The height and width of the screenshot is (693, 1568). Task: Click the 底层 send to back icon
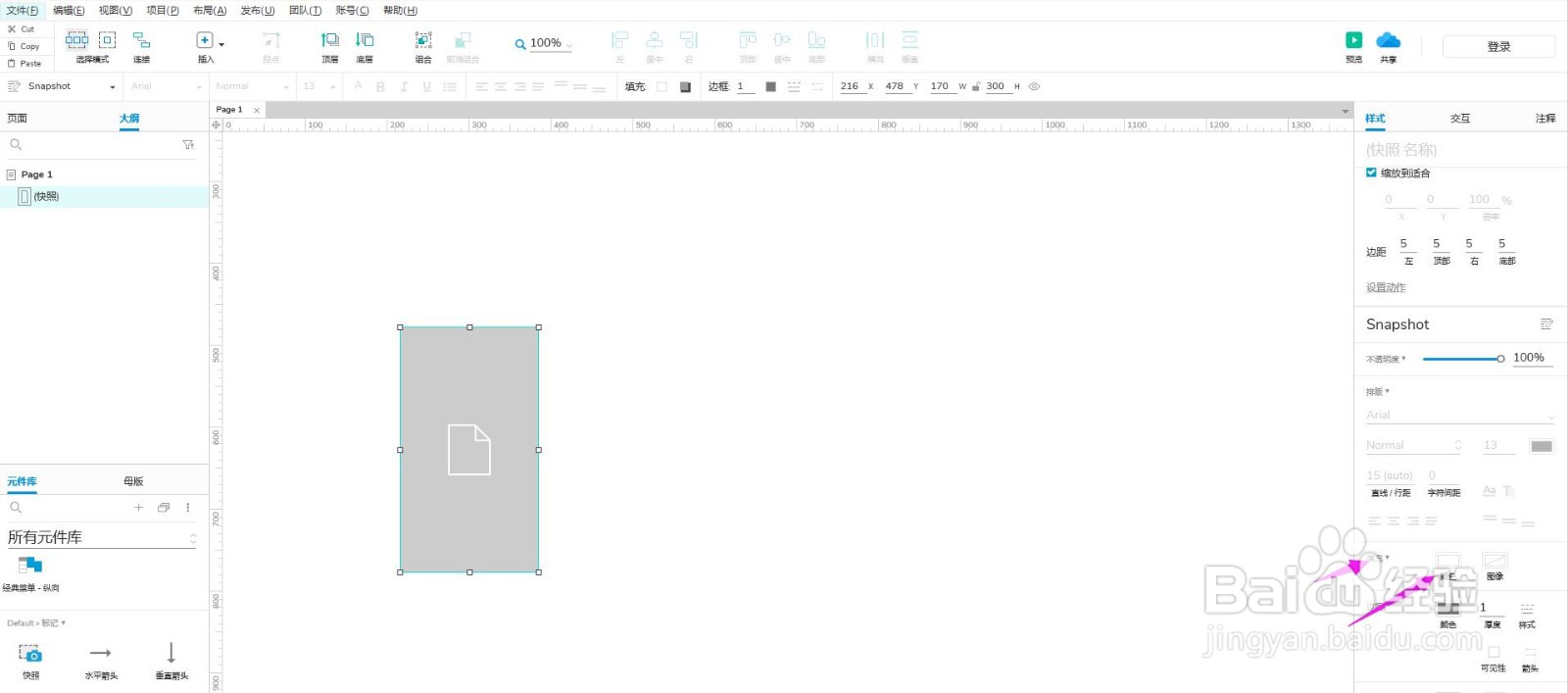(365, 40)
